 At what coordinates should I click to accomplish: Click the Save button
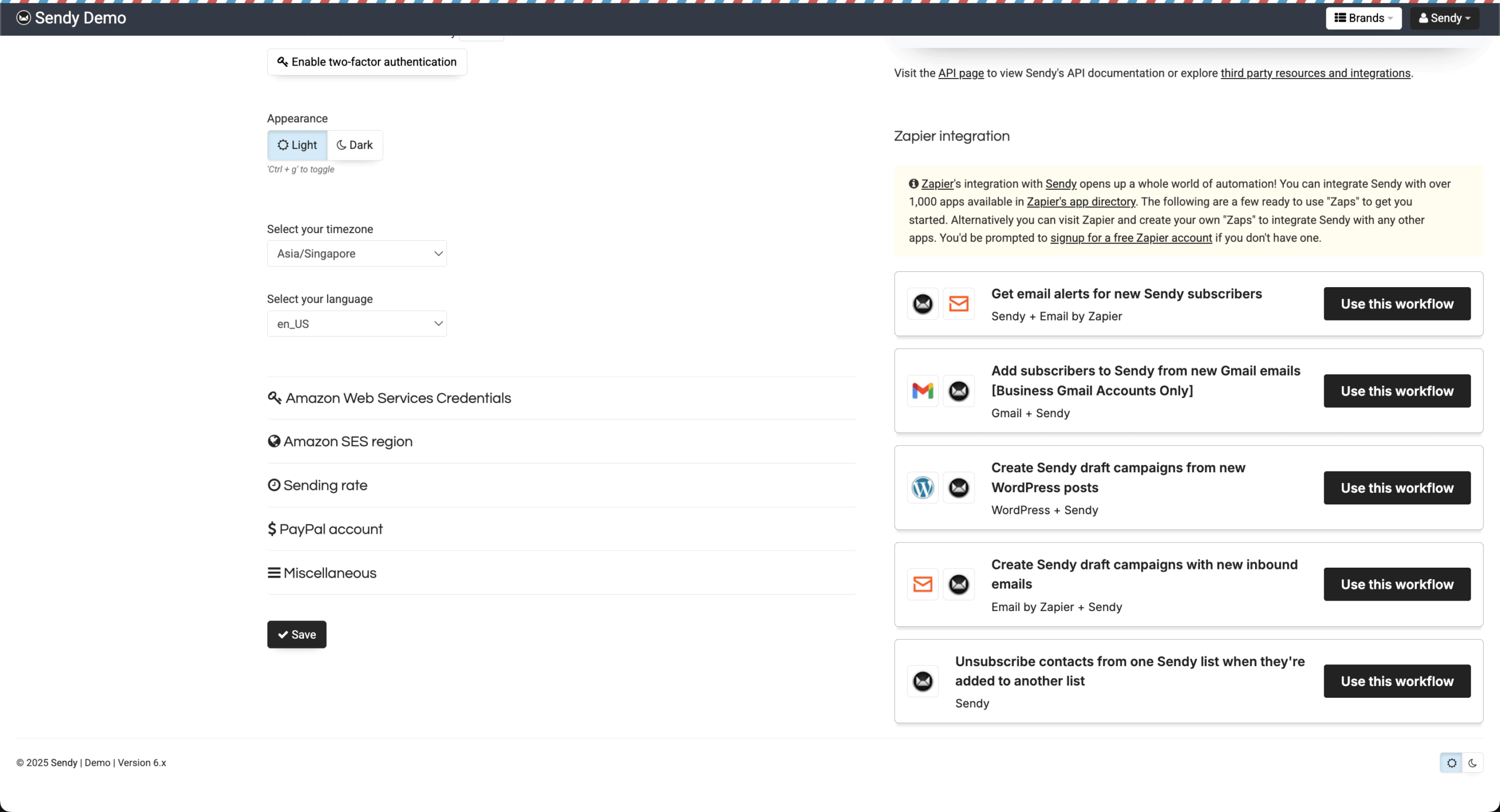point(296,634)
